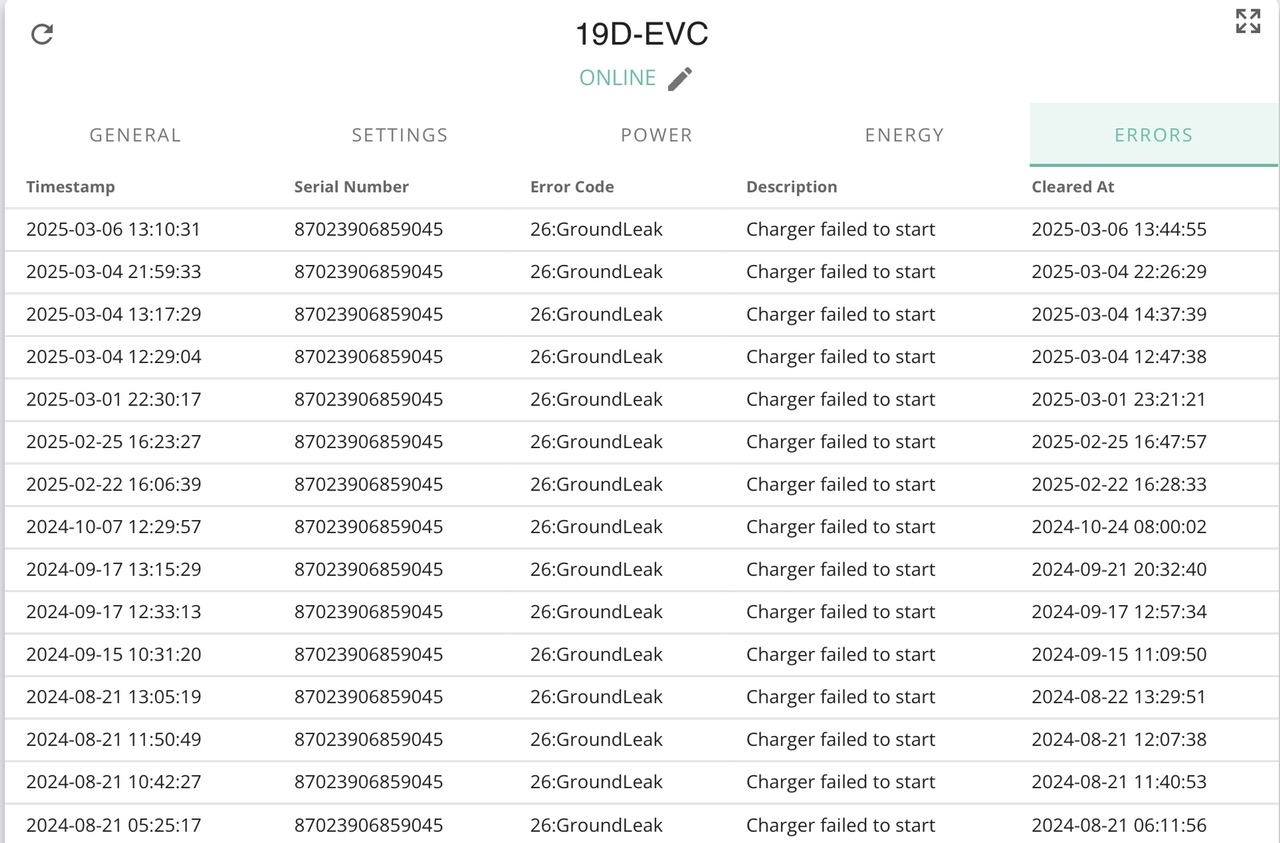
Task: Click serial number in 2024-08-21 05:25:17 row
Action: (x=368, y=825)
